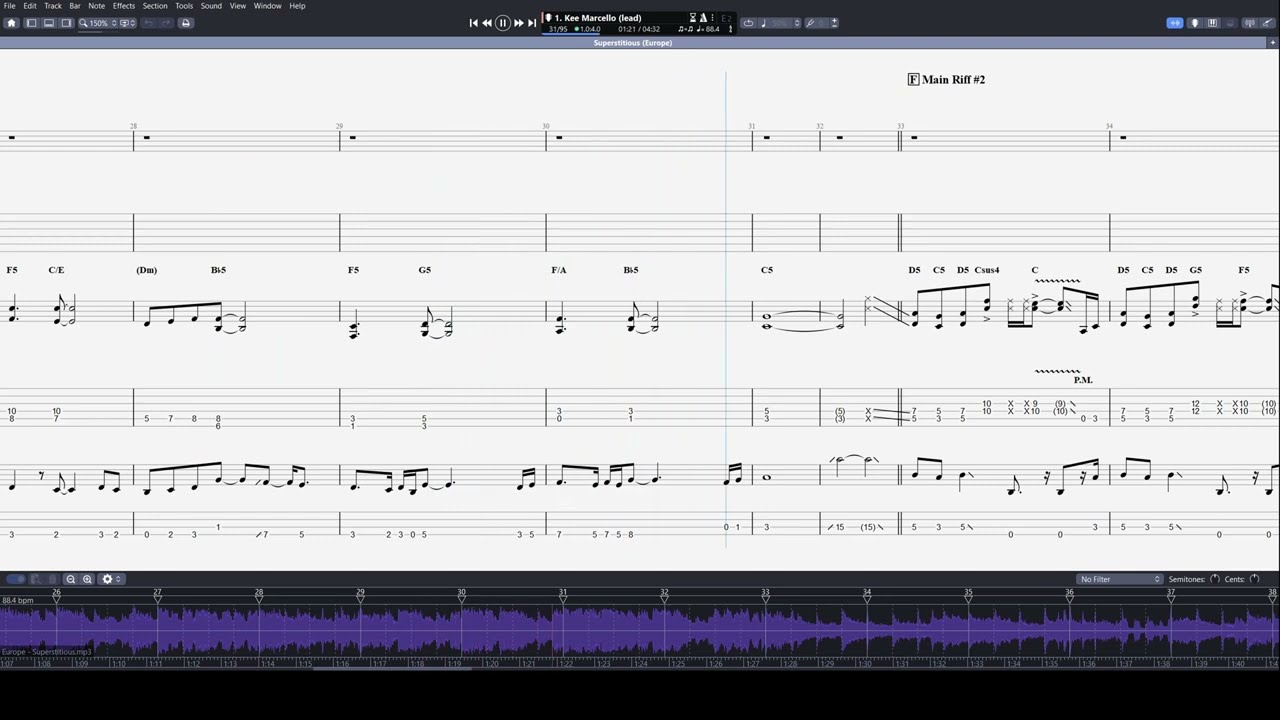Image resolution: width=1280 pixels, height=720 pixels.
Task: Click the Print icon
Action: pos(185,23)
